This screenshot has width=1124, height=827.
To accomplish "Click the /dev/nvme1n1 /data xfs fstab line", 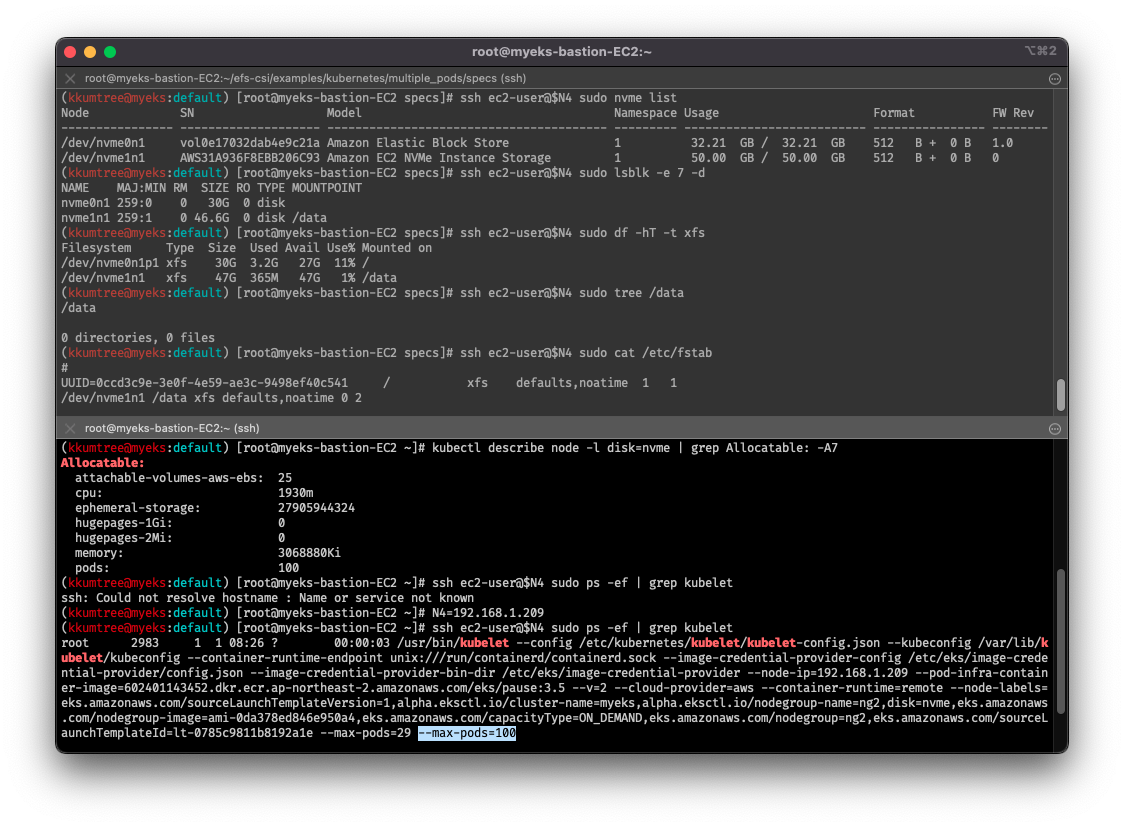I will pos(211,398).
